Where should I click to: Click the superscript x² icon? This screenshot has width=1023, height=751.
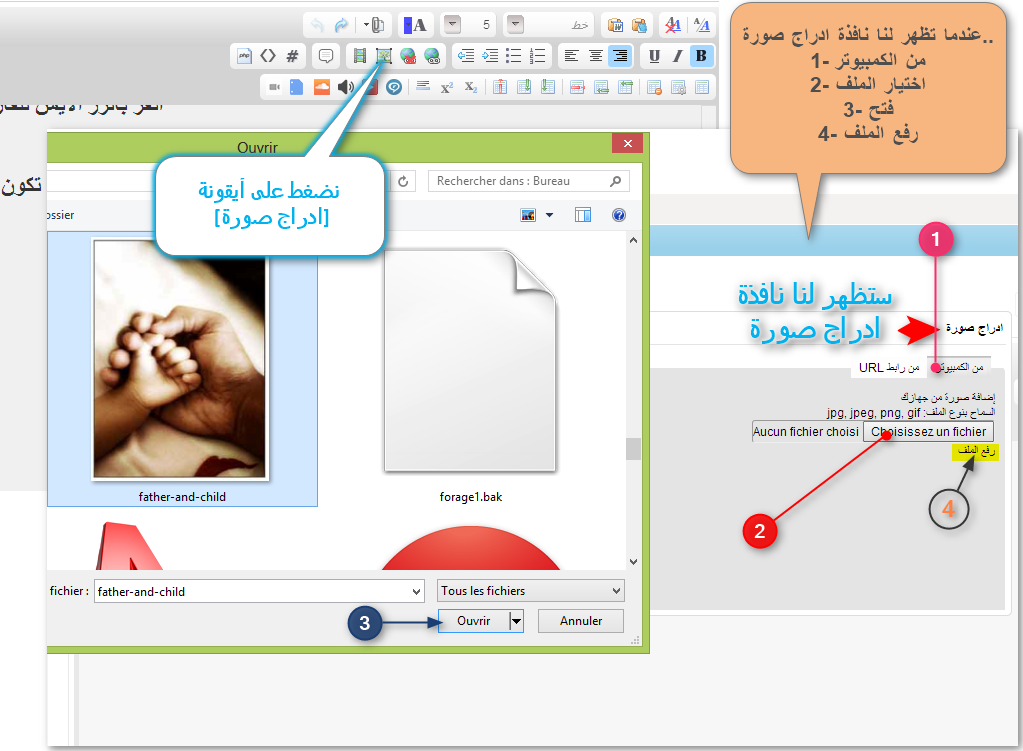(x=447, y=87)
